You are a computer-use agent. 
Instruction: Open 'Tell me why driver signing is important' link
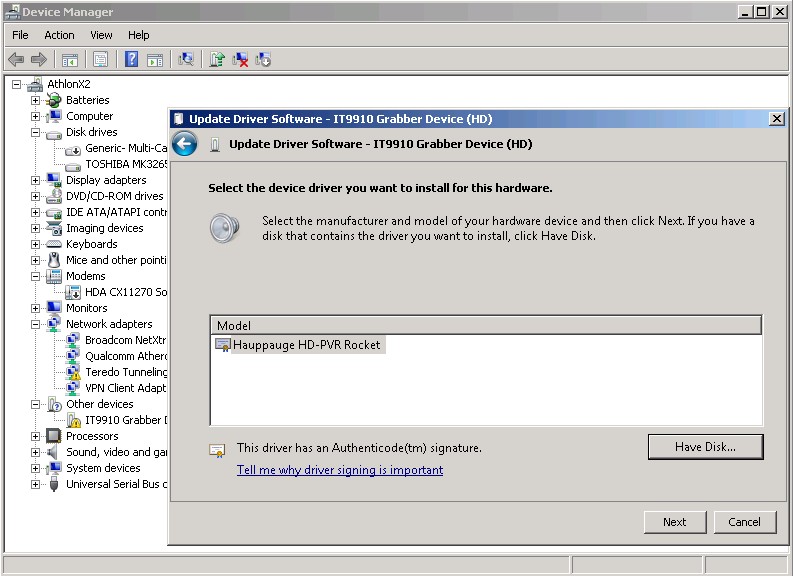pyautogui.click(x=340, y=470)
